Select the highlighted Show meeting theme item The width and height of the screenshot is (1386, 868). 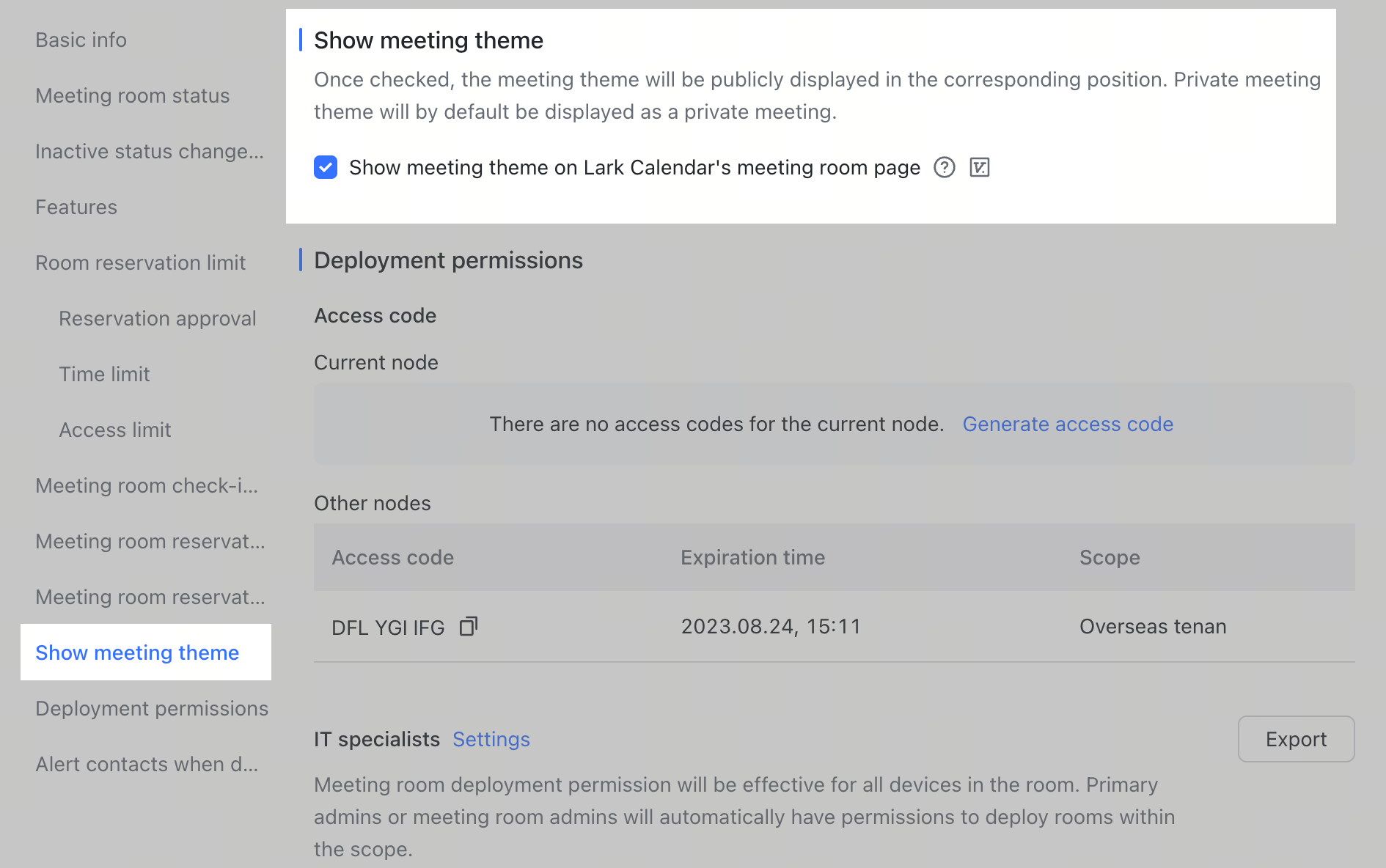click(x=136, y=652)
